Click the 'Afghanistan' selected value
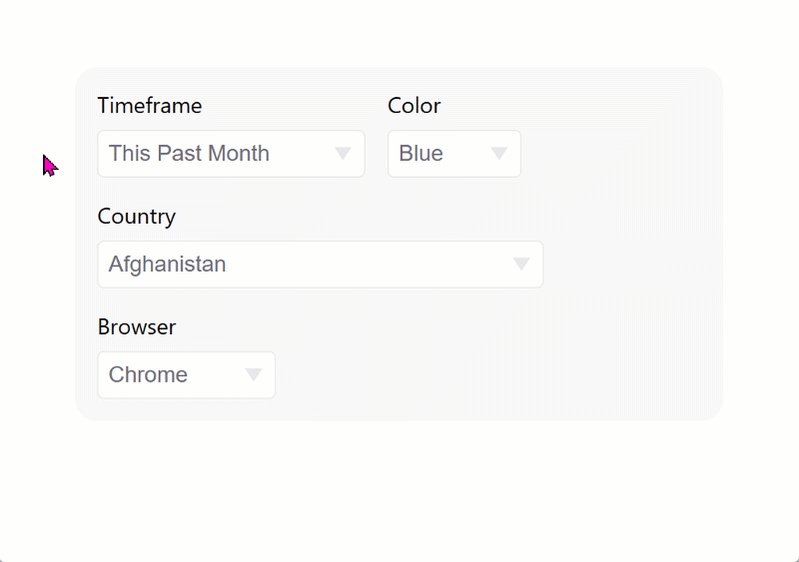This screenshot has width=799, height=562. coord(167,264)
